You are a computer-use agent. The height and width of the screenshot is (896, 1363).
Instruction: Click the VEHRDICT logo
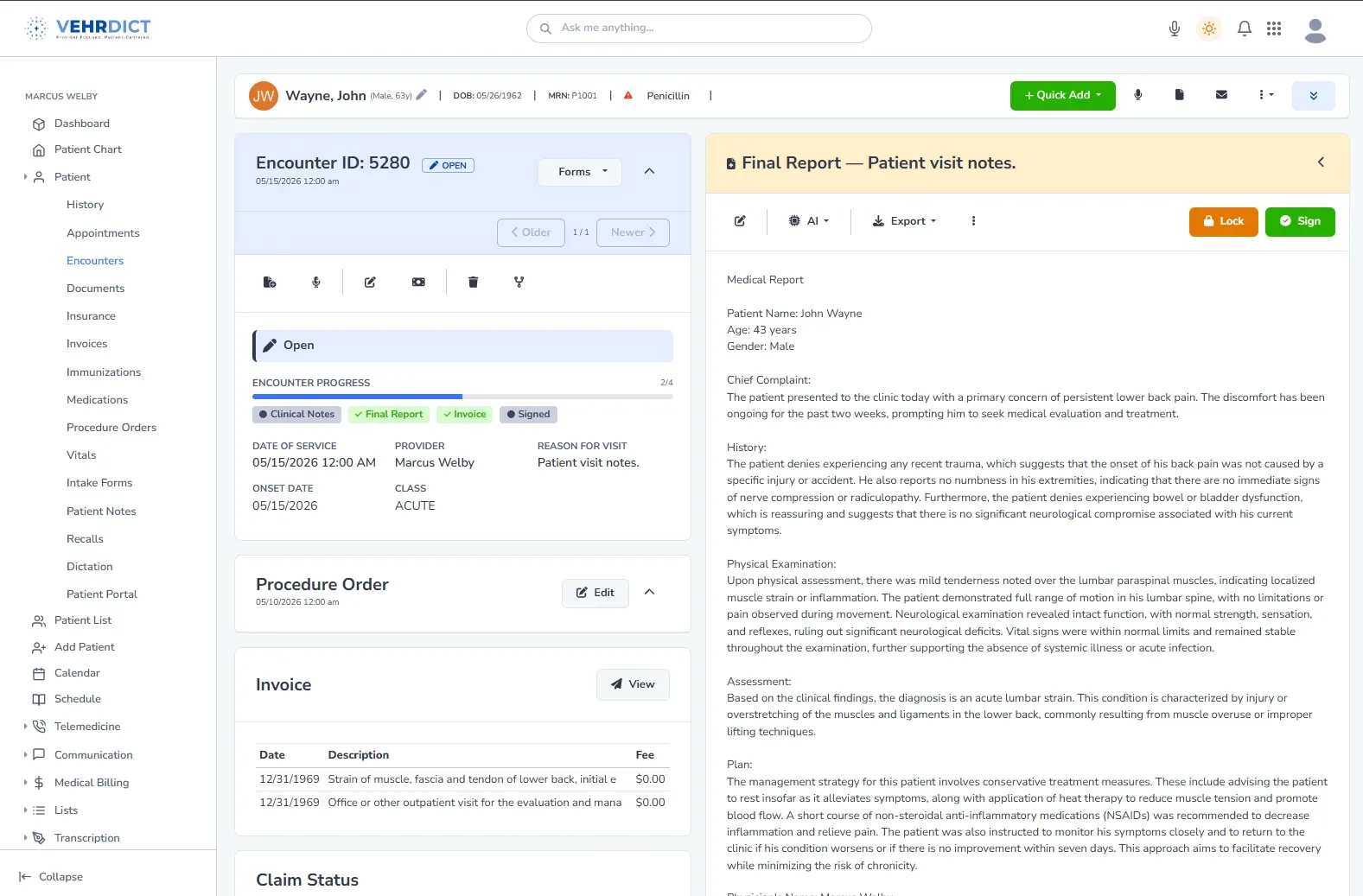click(88, 29)
